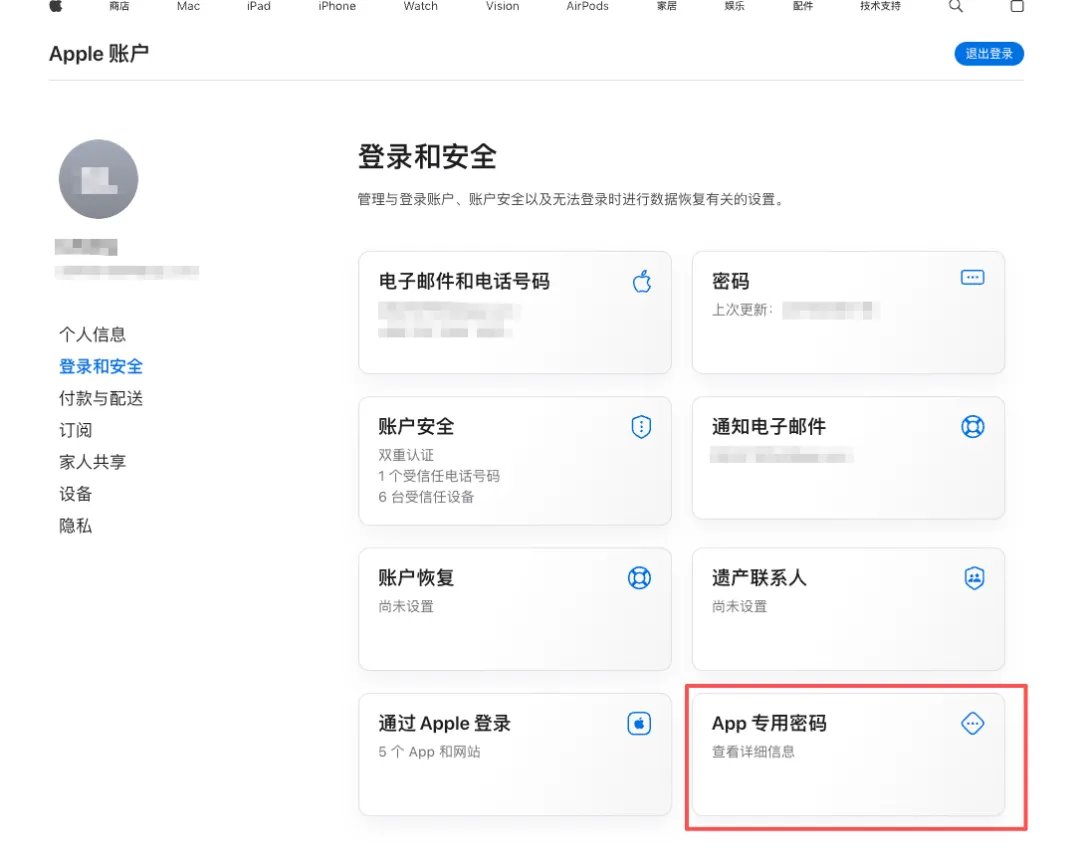Open the shopping bag icon
Image resolution: width=1080 pixels, height=866 pixels.
(1017, 6)
